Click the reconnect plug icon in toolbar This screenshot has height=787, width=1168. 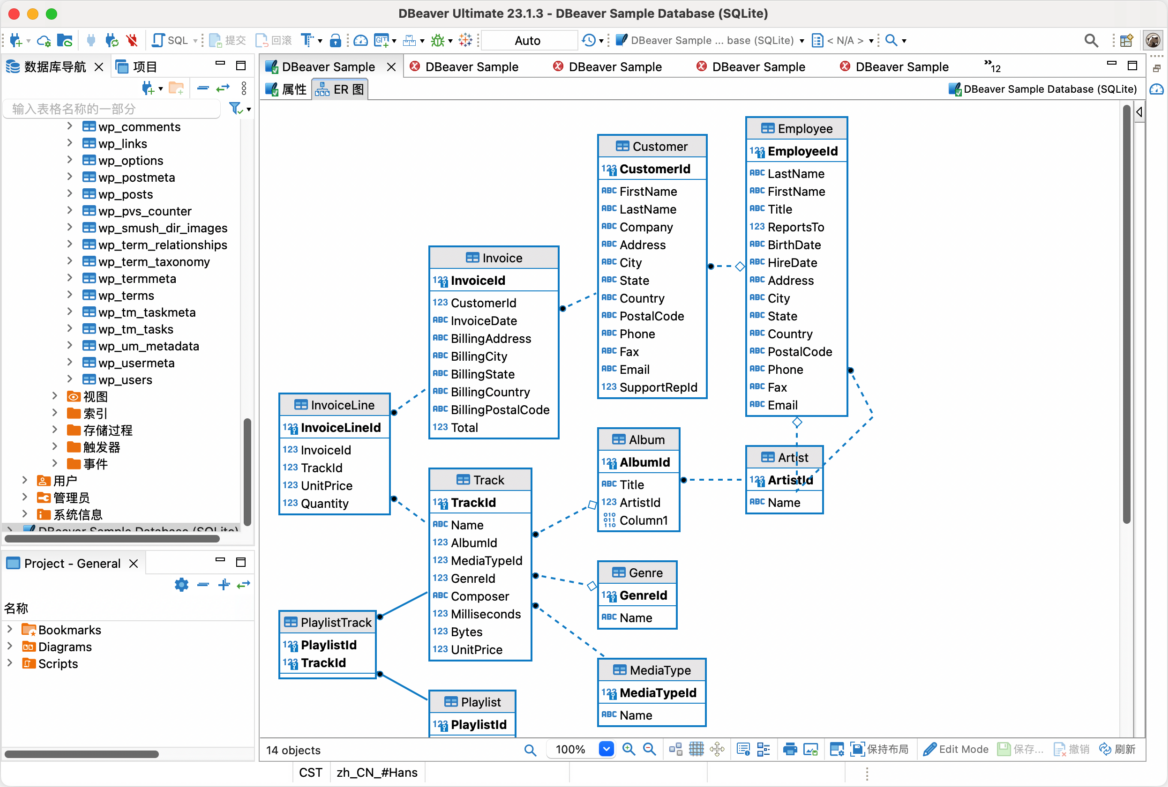click(112, 40)
